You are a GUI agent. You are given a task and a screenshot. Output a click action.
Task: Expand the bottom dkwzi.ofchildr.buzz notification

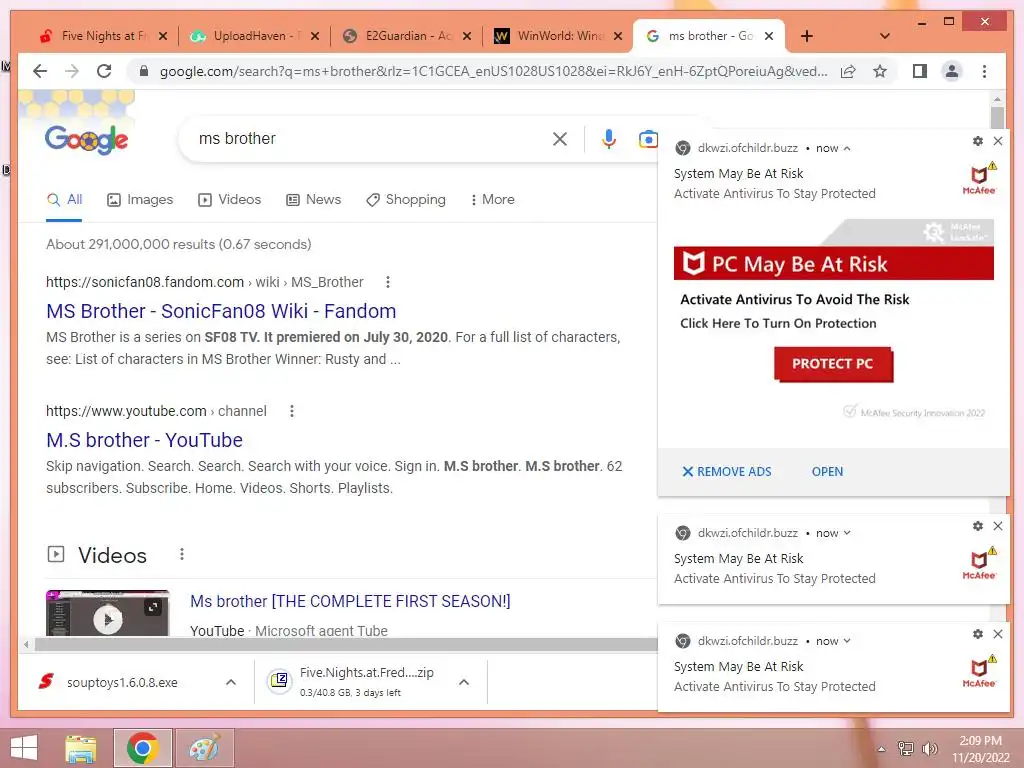point(847,641)
